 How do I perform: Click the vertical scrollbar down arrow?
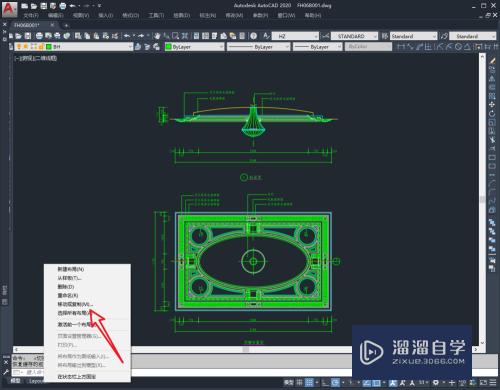coord(482,343)
